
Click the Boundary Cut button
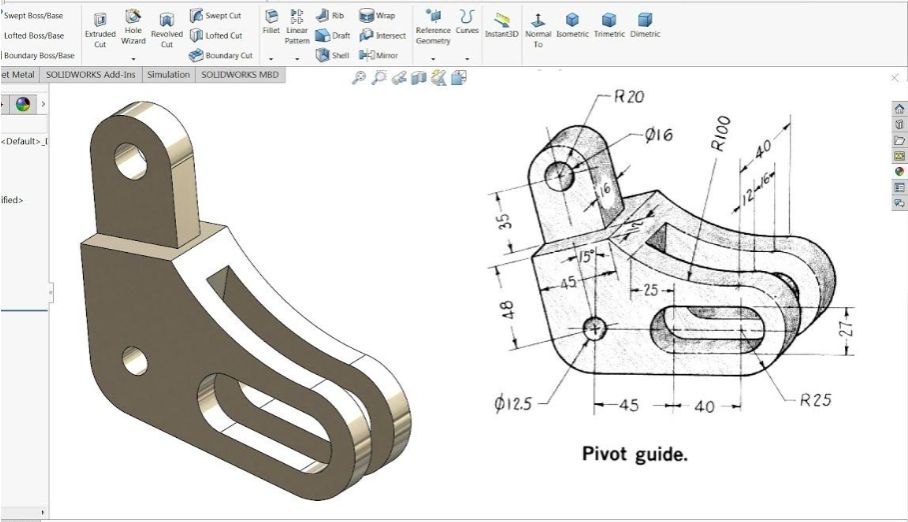pyautogui.click(x=222, y=56)
